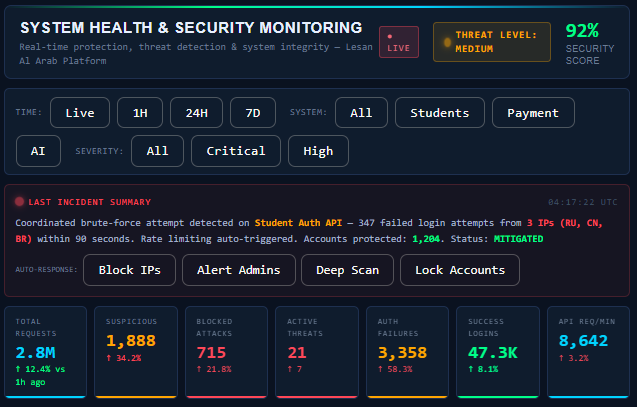Click the Success Logins 47.3K value
637x407 pixels.
493,353
